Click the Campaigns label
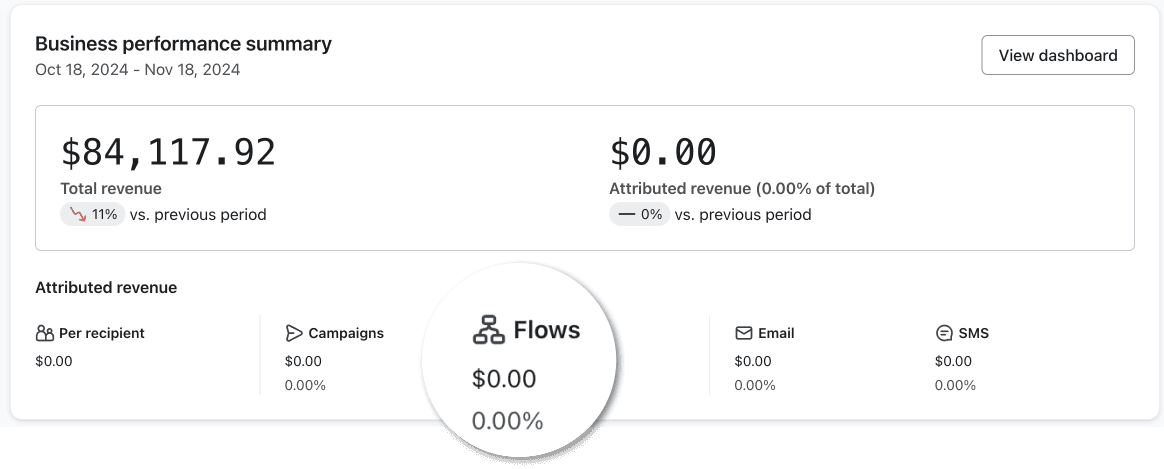The width and height of the screenshot is (1164, 469). click(346, 333)
